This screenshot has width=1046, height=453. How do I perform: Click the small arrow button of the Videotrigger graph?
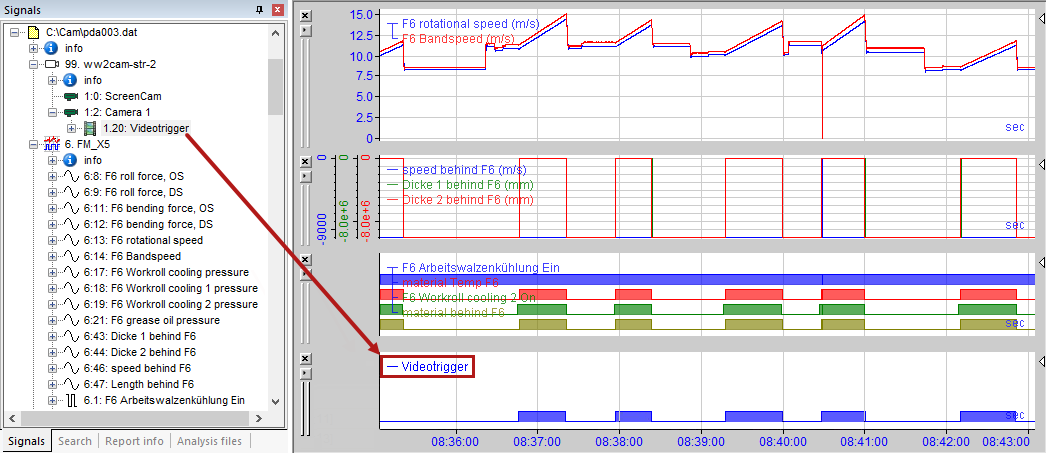pyautogui.click(x=305, y=373)
